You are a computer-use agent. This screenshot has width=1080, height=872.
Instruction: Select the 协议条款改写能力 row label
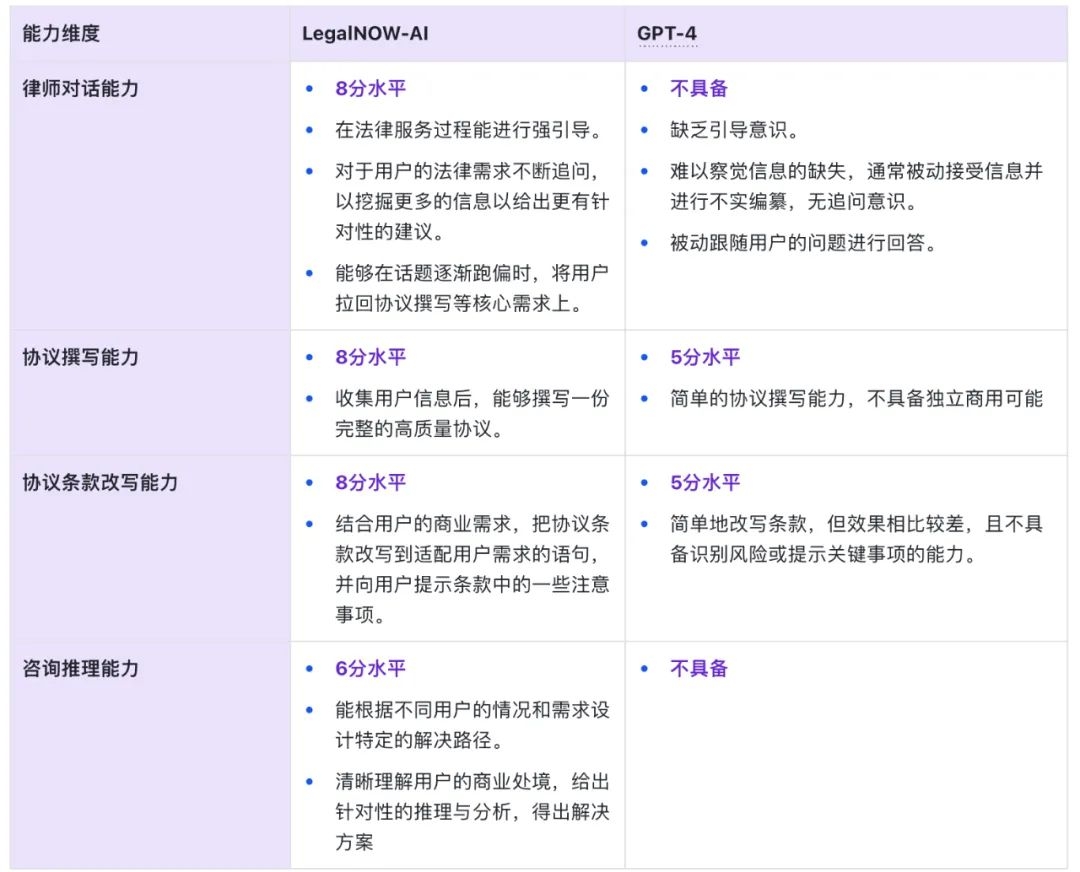pyautogui.click(x=100, y=482)
